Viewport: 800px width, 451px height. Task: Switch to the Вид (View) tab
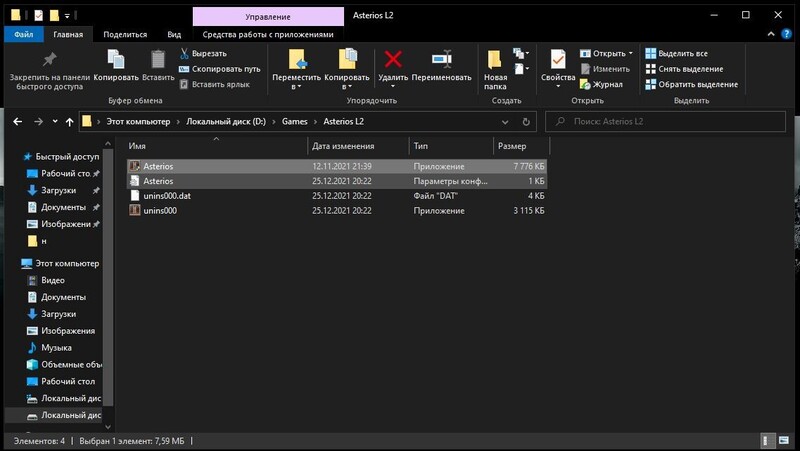[x=174, y=34]
